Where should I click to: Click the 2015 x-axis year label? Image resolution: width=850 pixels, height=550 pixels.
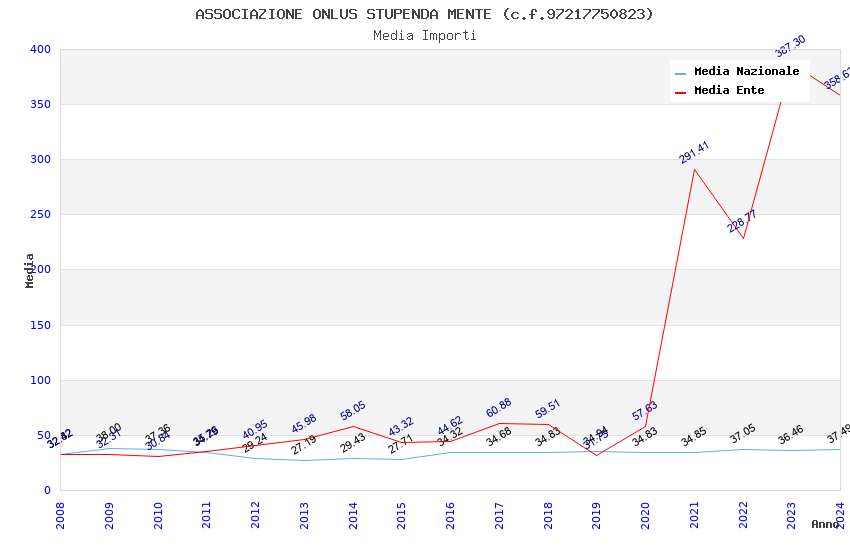pyautogui.click(x=402, y=515)
